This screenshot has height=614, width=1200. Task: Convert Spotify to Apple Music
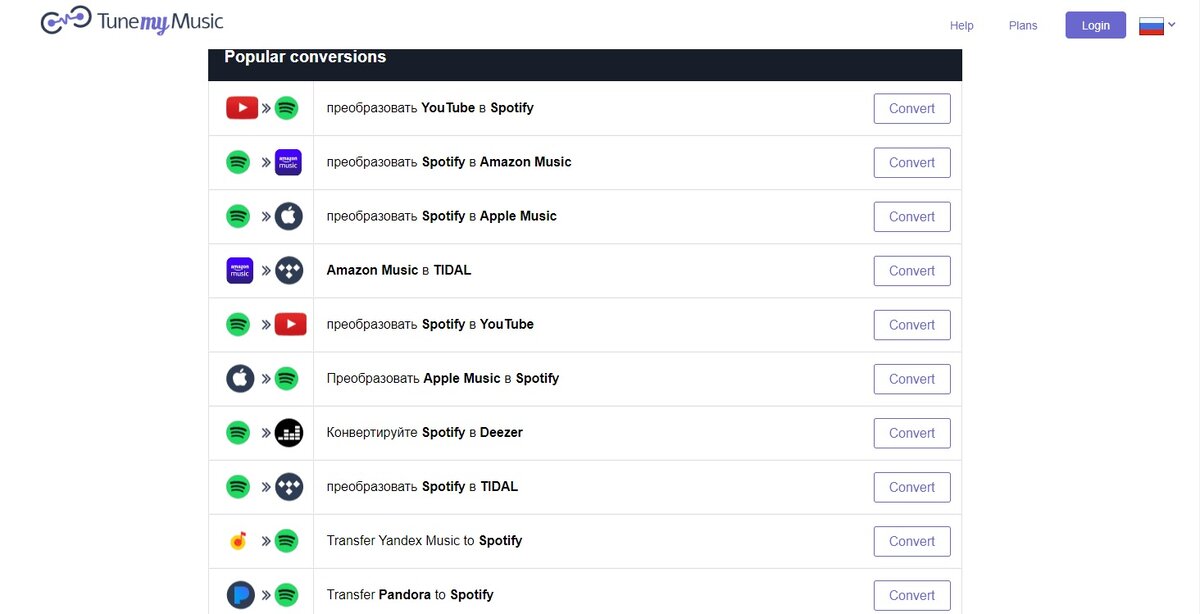click(912, 216)
